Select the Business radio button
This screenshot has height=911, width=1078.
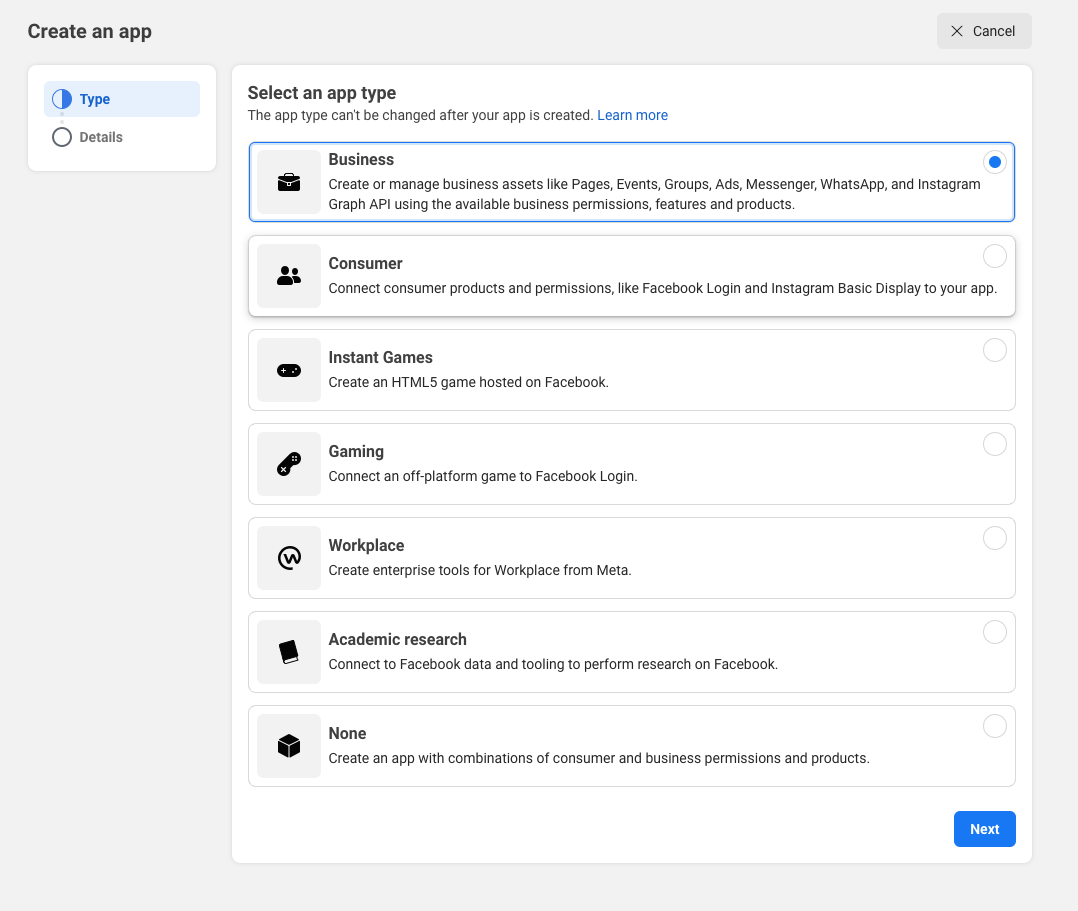coord(995,162)
